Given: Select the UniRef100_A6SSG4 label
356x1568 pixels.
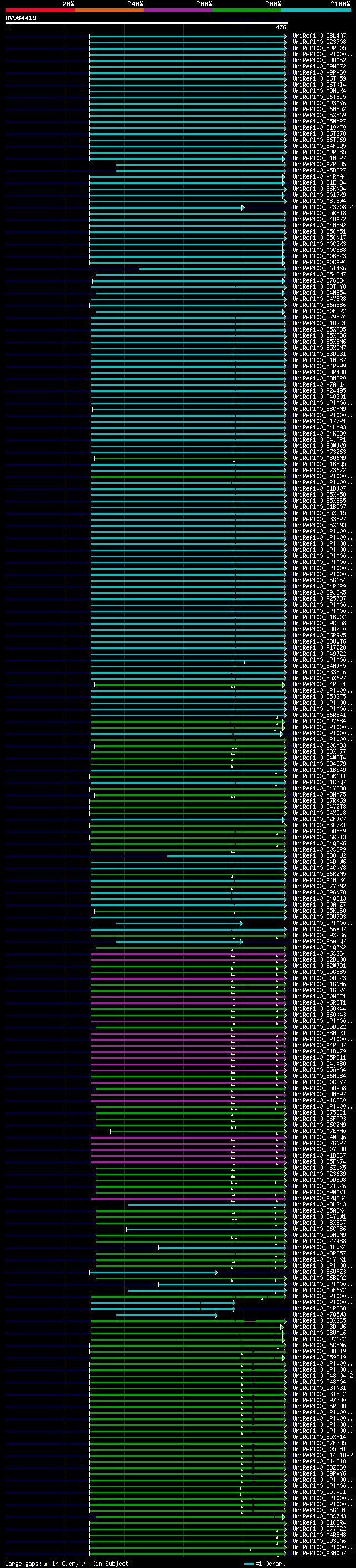Looking at the screenshot, I should point(319,953).
